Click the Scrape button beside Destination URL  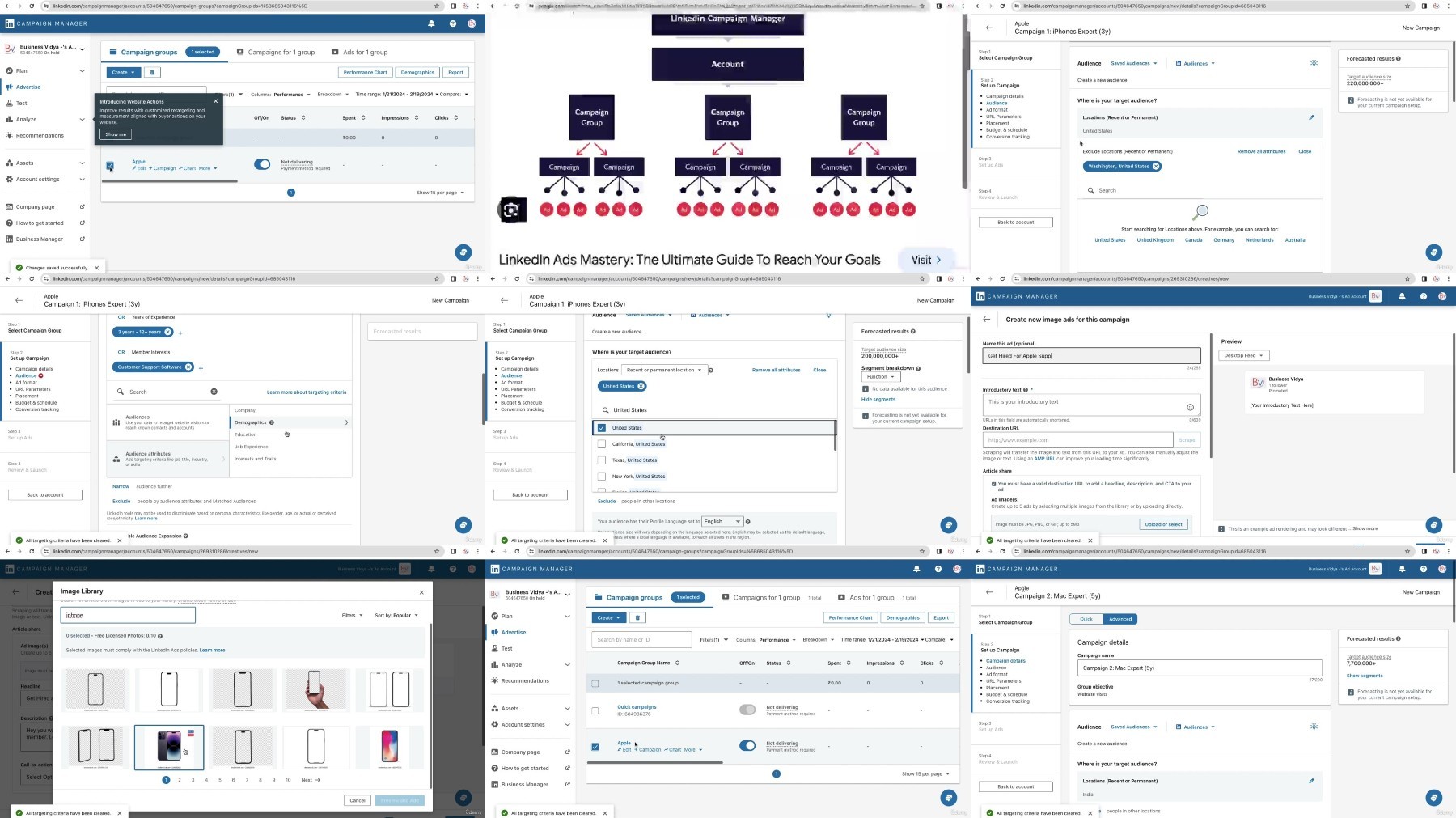1187,440
